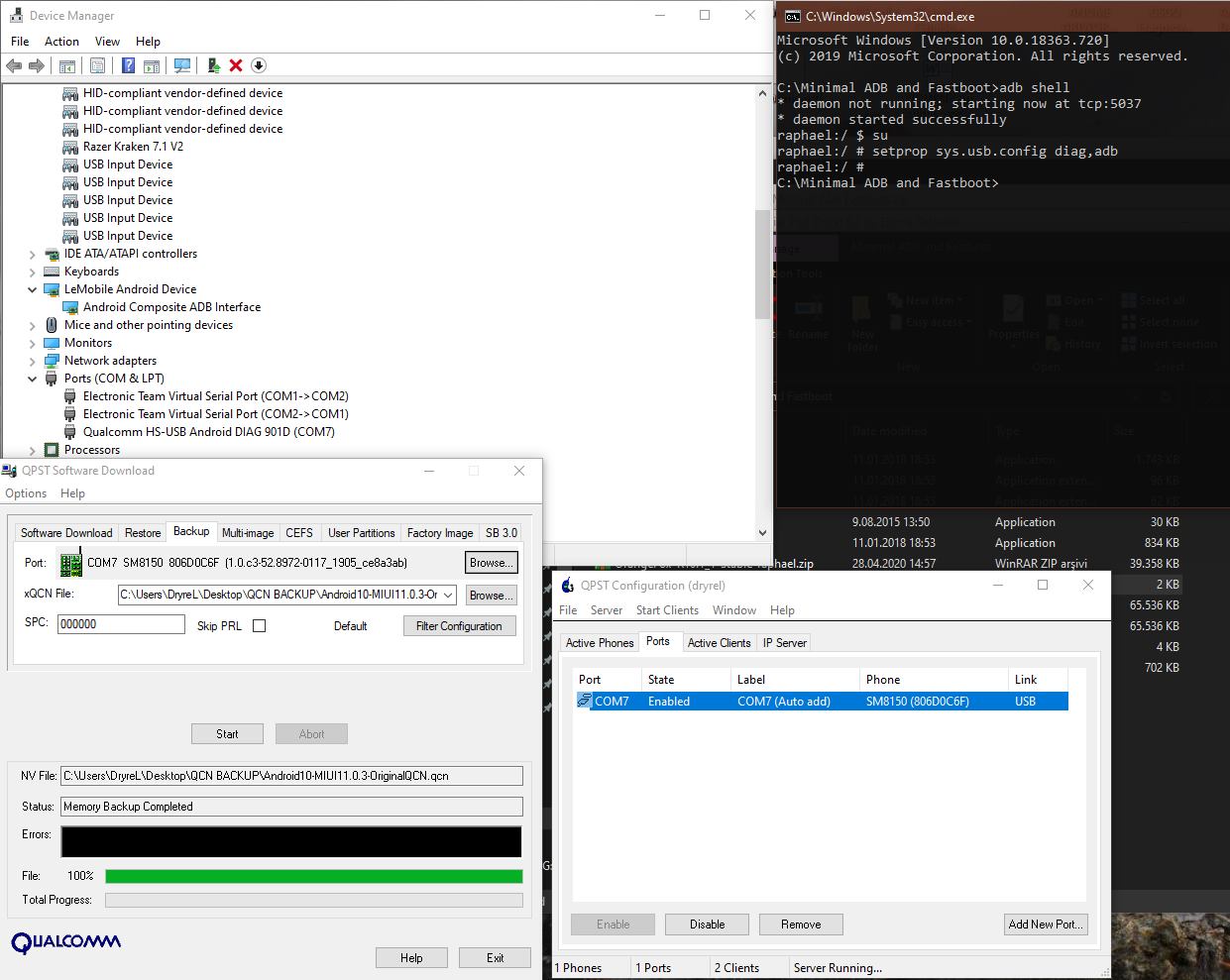Open the View menu in Device Manager

(x=107, y=42)
